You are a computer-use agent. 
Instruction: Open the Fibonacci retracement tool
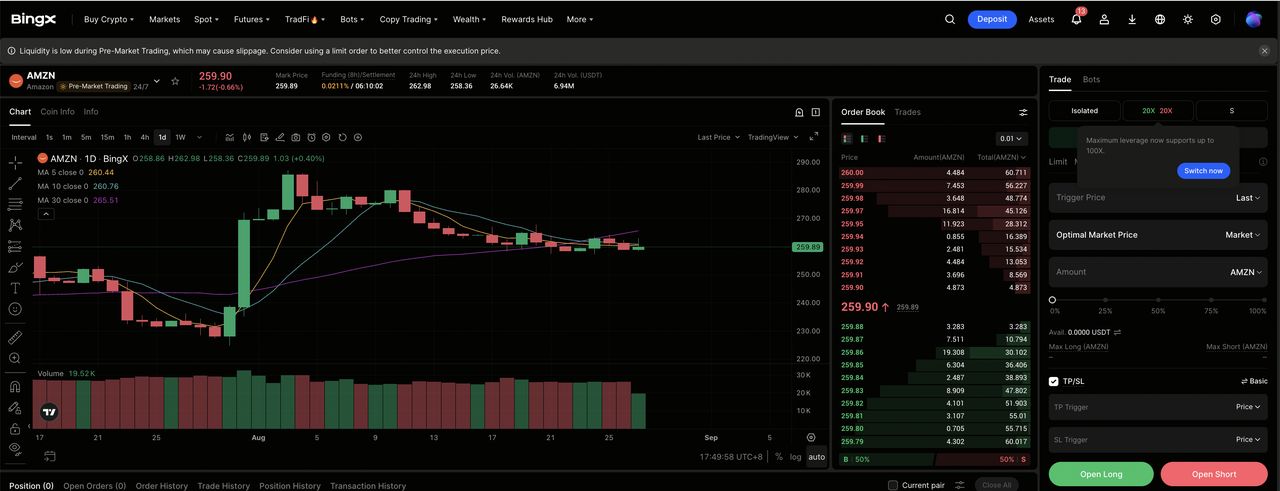(15, 204)
